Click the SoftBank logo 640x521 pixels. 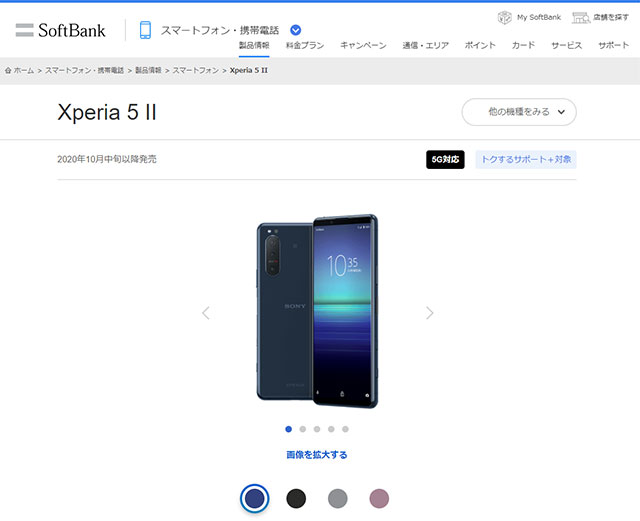click(x=71, y=30)
